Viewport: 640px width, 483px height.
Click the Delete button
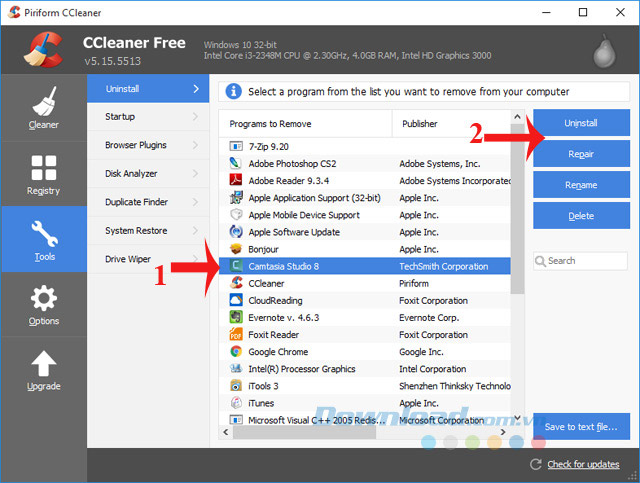pyautogui.click(x=581, y=216)
